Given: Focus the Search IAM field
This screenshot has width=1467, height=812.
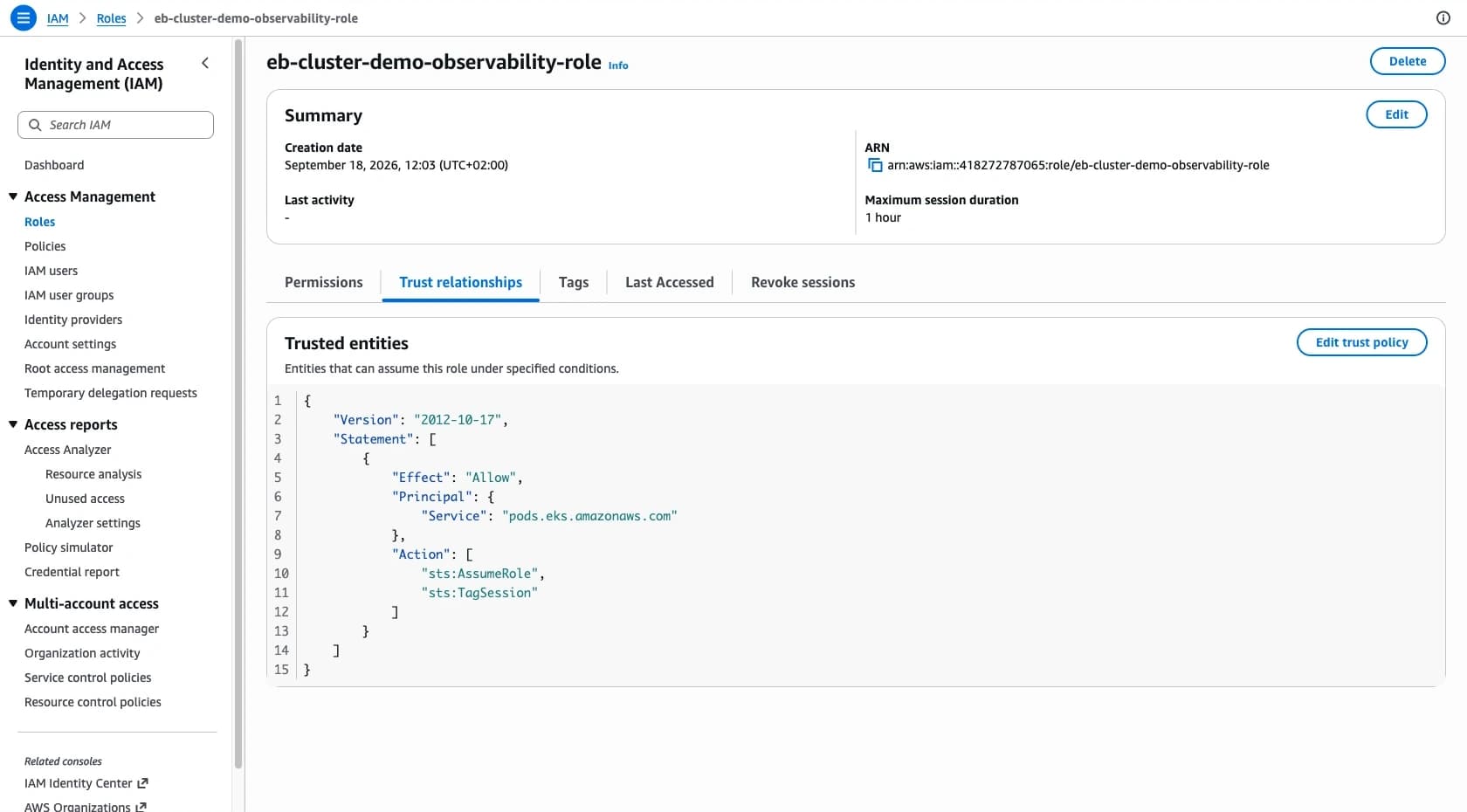Looking at the screenshot, I should 115,125.
